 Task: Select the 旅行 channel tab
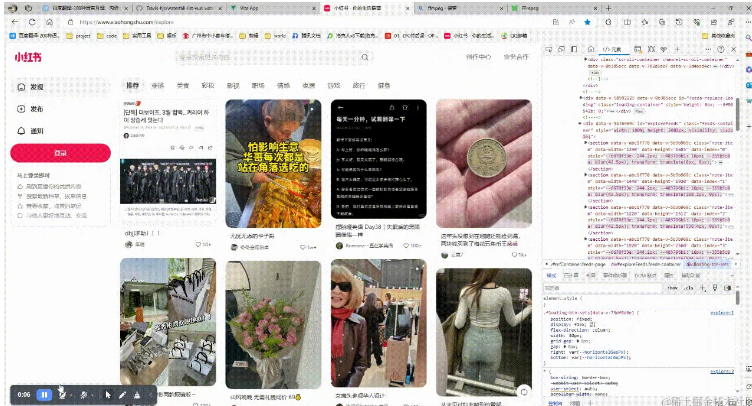coord(359,85)
